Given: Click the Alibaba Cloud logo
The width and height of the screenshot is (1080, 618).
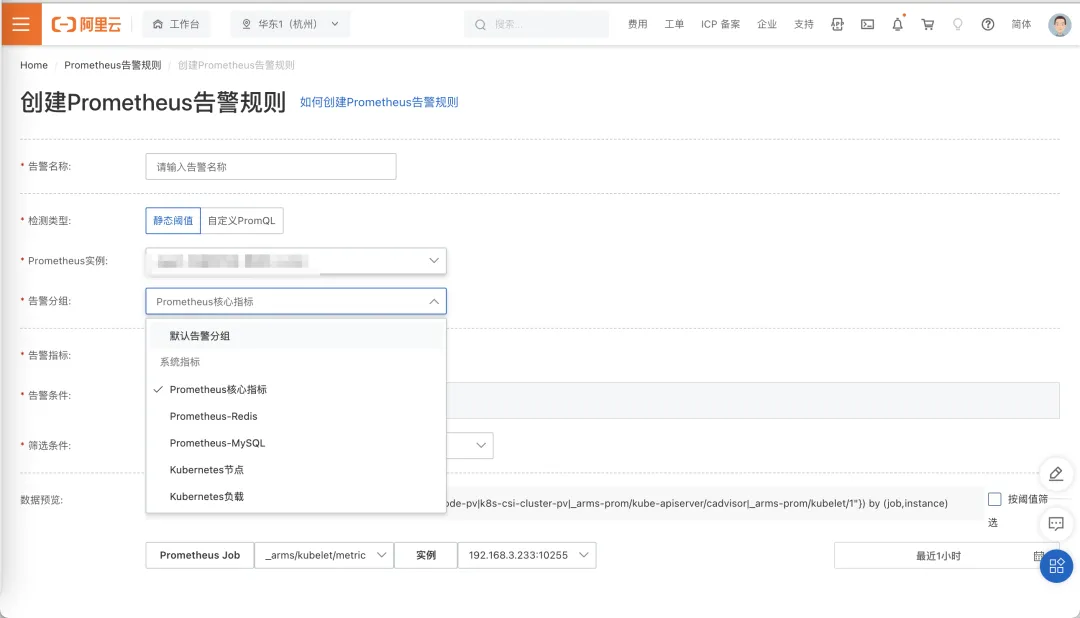Looking at the screenshot, I should (x=86, y=24).
